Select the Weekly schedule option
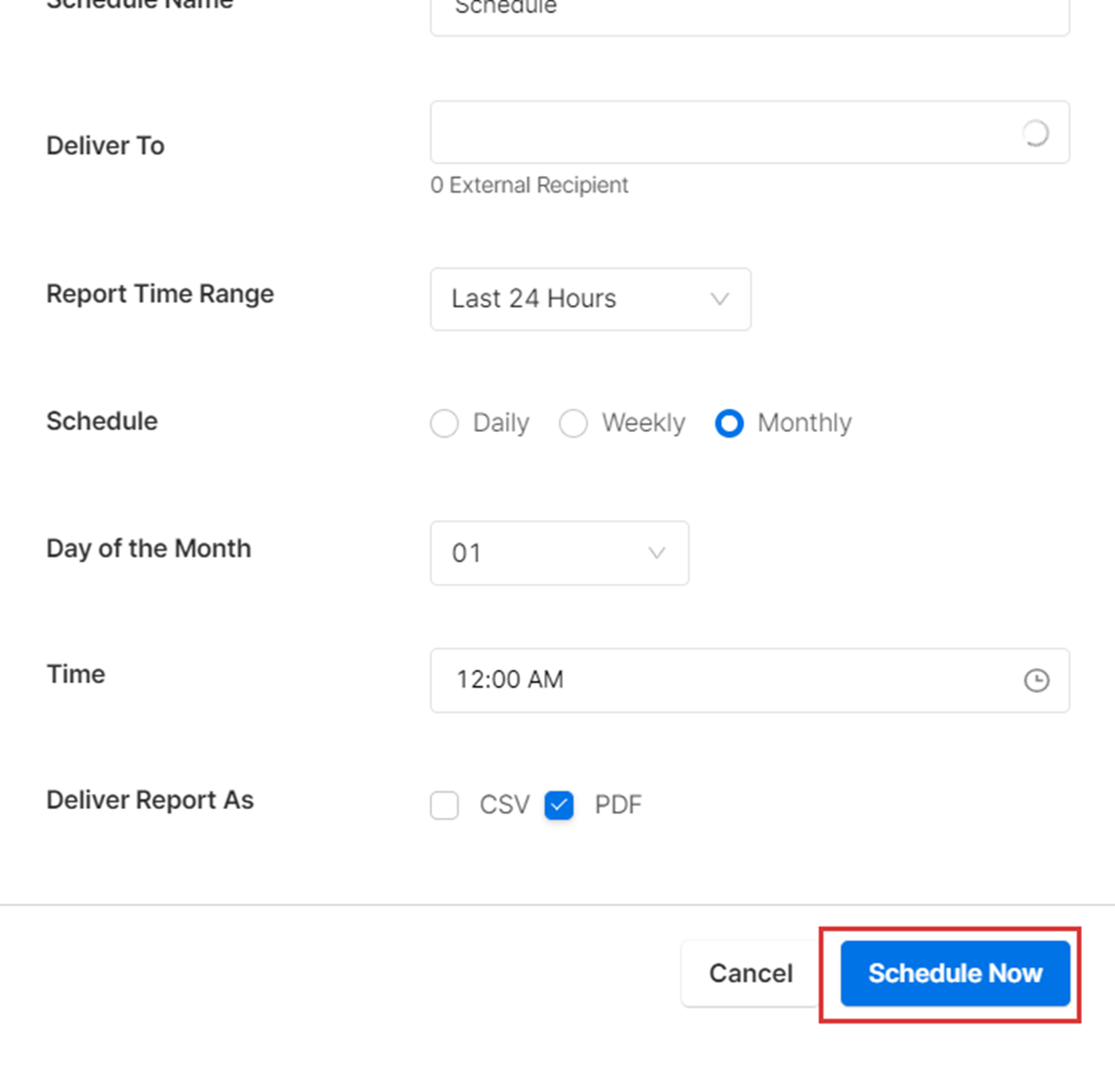 pos(574,423)
